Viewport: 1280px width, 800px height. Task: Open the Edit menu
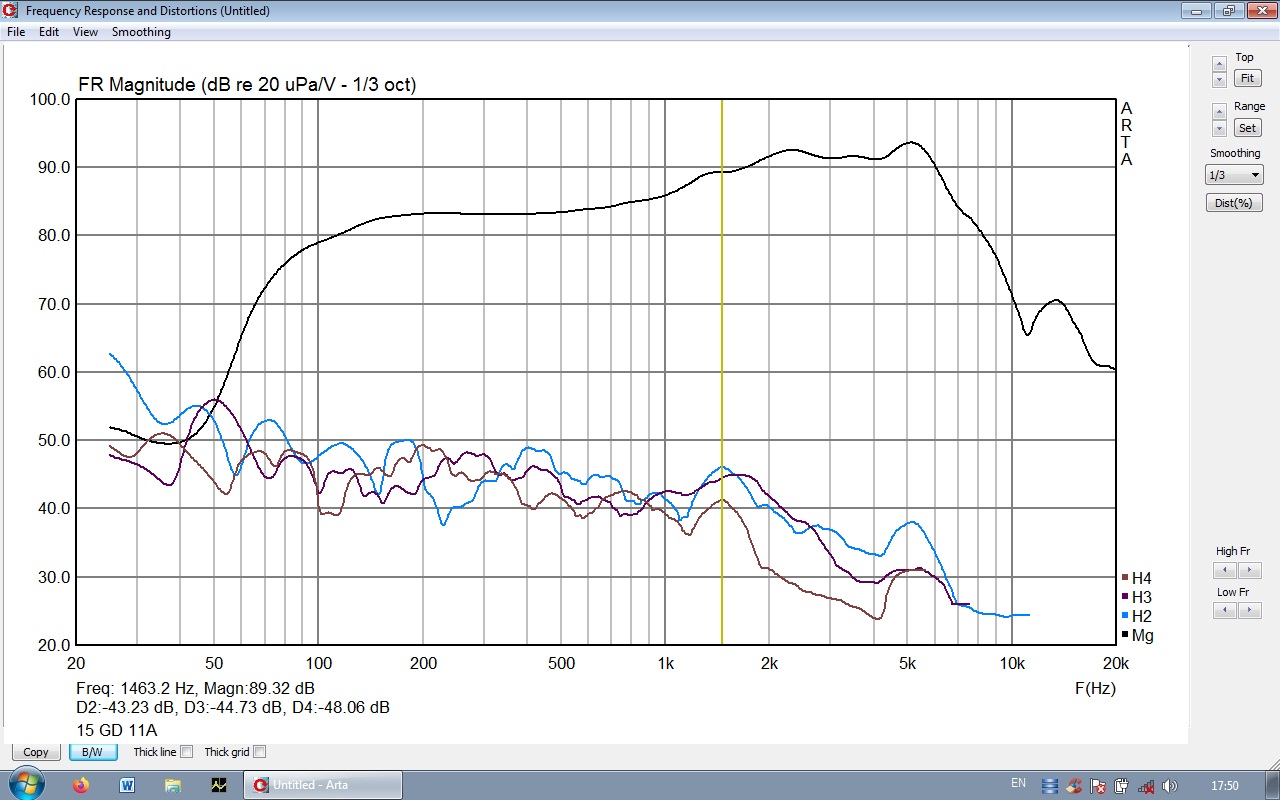coord(49,32)
